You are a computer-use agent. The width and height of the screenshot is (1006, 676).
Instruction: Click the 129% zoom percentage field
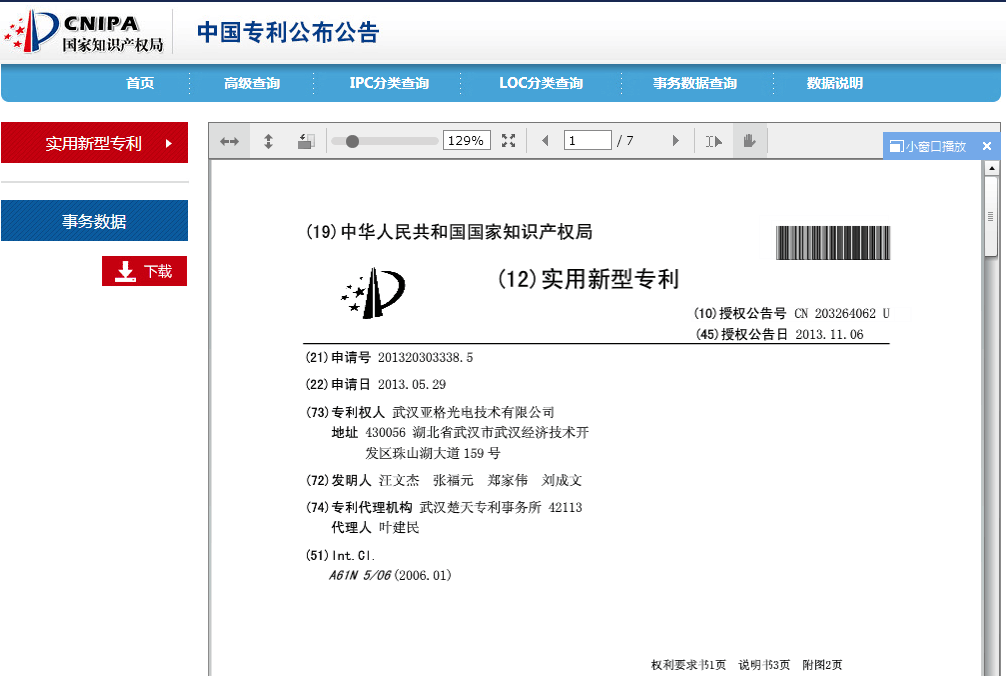click(x=466, y=140)
